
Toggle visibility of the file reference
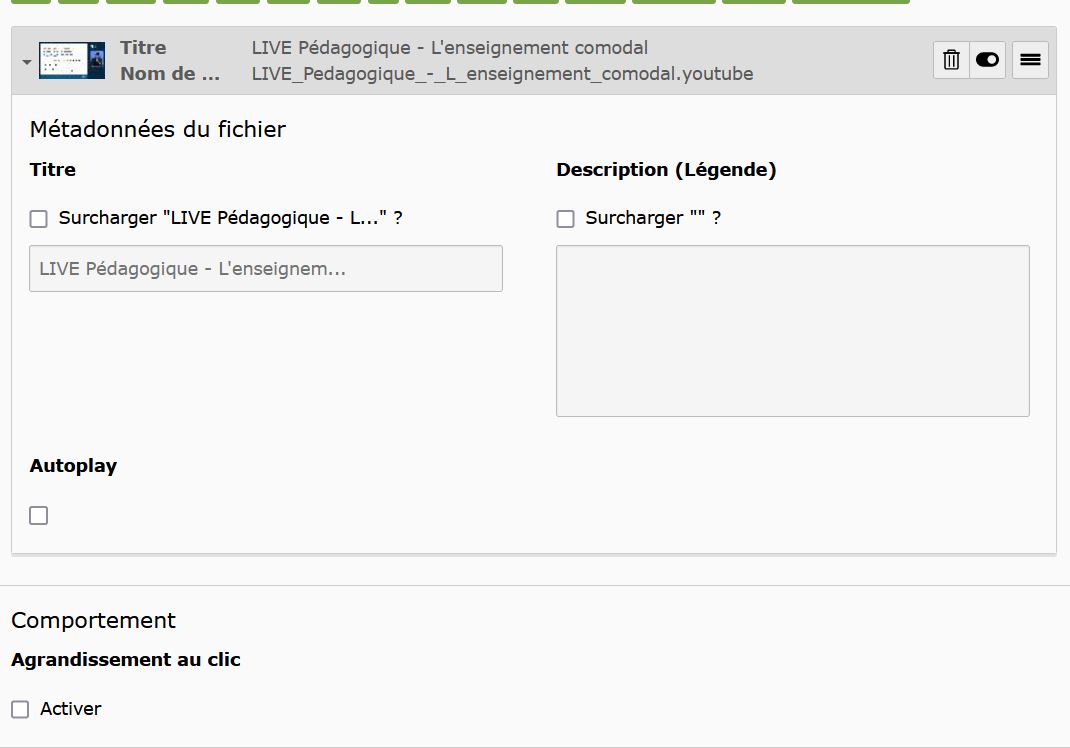[x=987, y=60]
